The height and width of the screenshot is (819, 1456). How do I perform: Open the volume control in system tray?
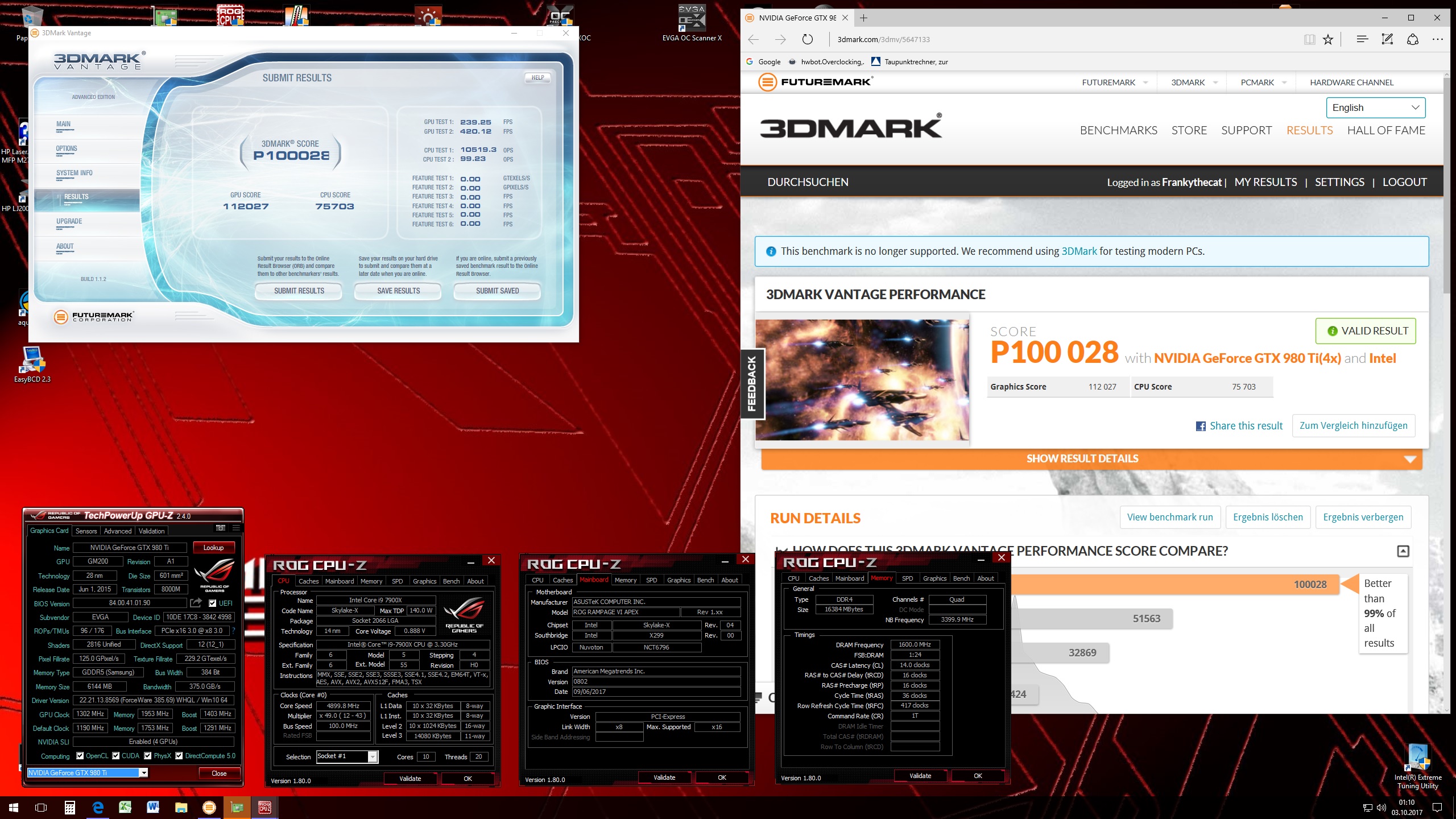[1381, 808]
